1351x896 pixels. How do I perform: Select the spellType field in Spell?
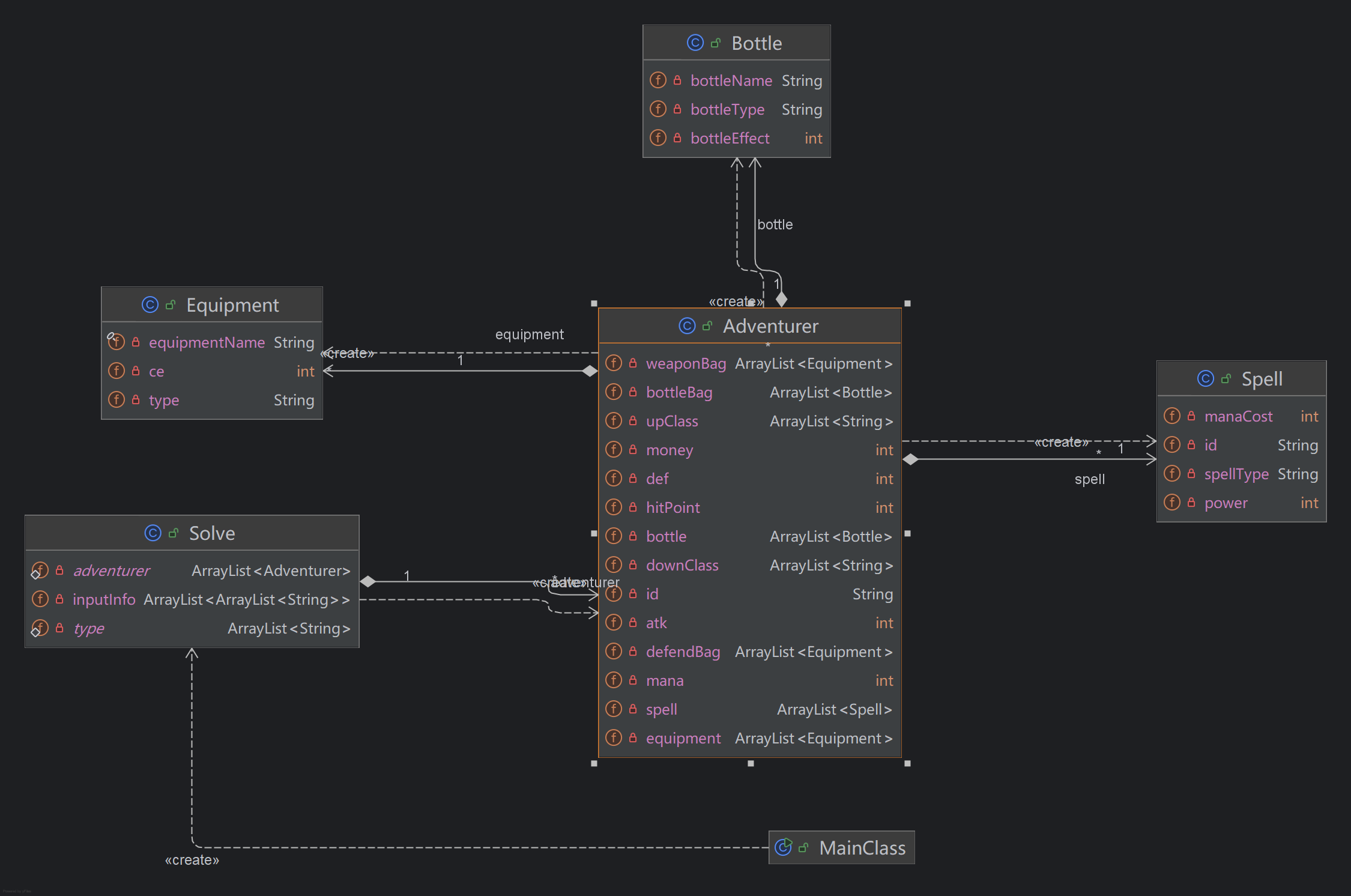(x=1236, y=474)
